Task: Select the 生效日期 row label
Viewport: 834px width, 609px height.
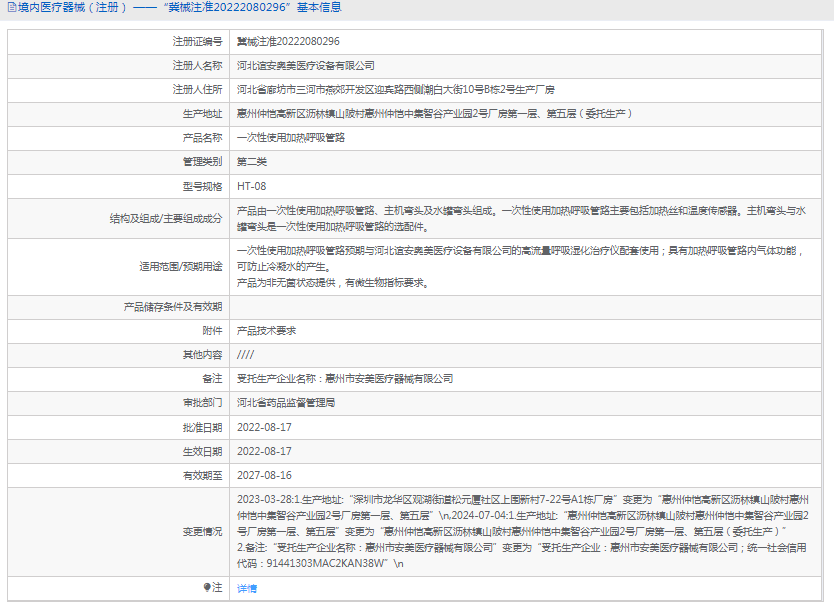Action: pyautogui.click(x=203, y=452)
